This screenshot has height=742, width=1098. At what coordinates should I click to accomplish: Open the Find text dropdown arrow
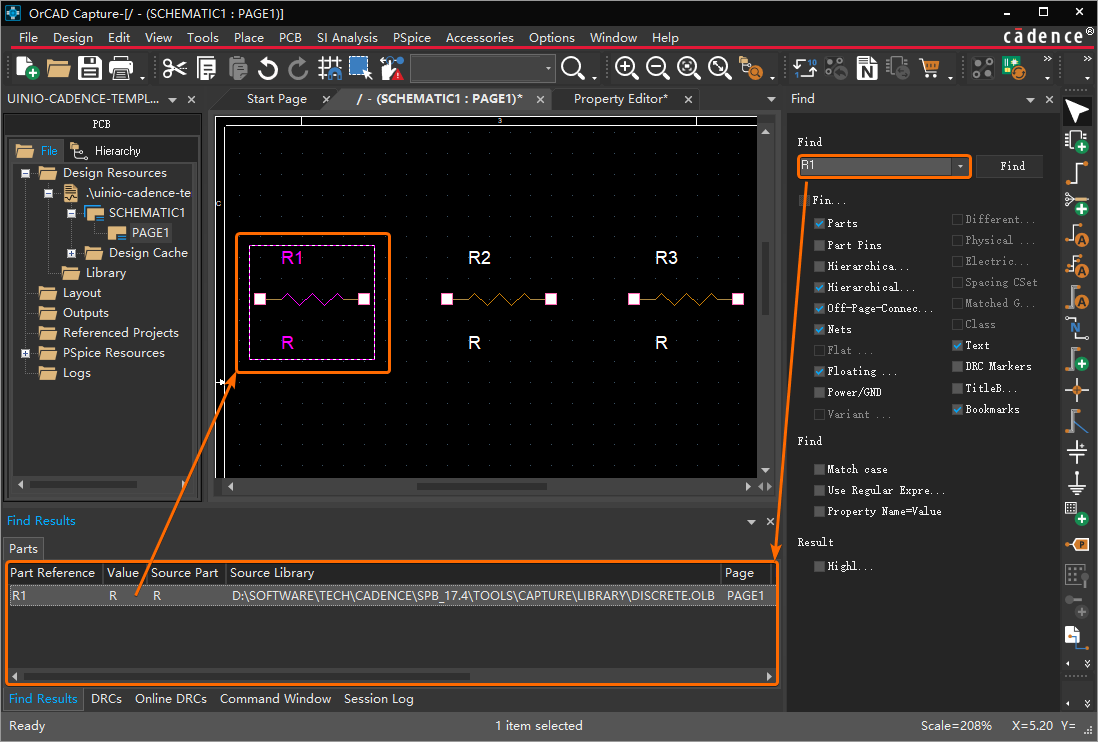[960, 166]
